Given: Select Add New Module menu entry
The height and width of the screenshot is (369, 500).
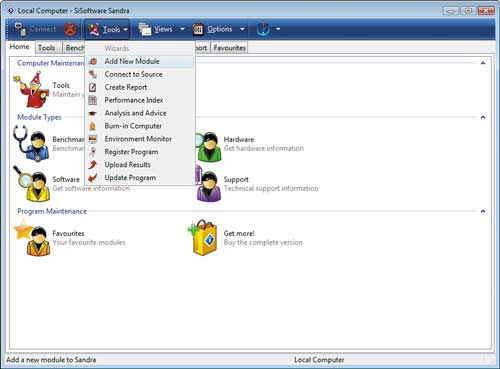Looking at the screenshot, I should point(140,61).
